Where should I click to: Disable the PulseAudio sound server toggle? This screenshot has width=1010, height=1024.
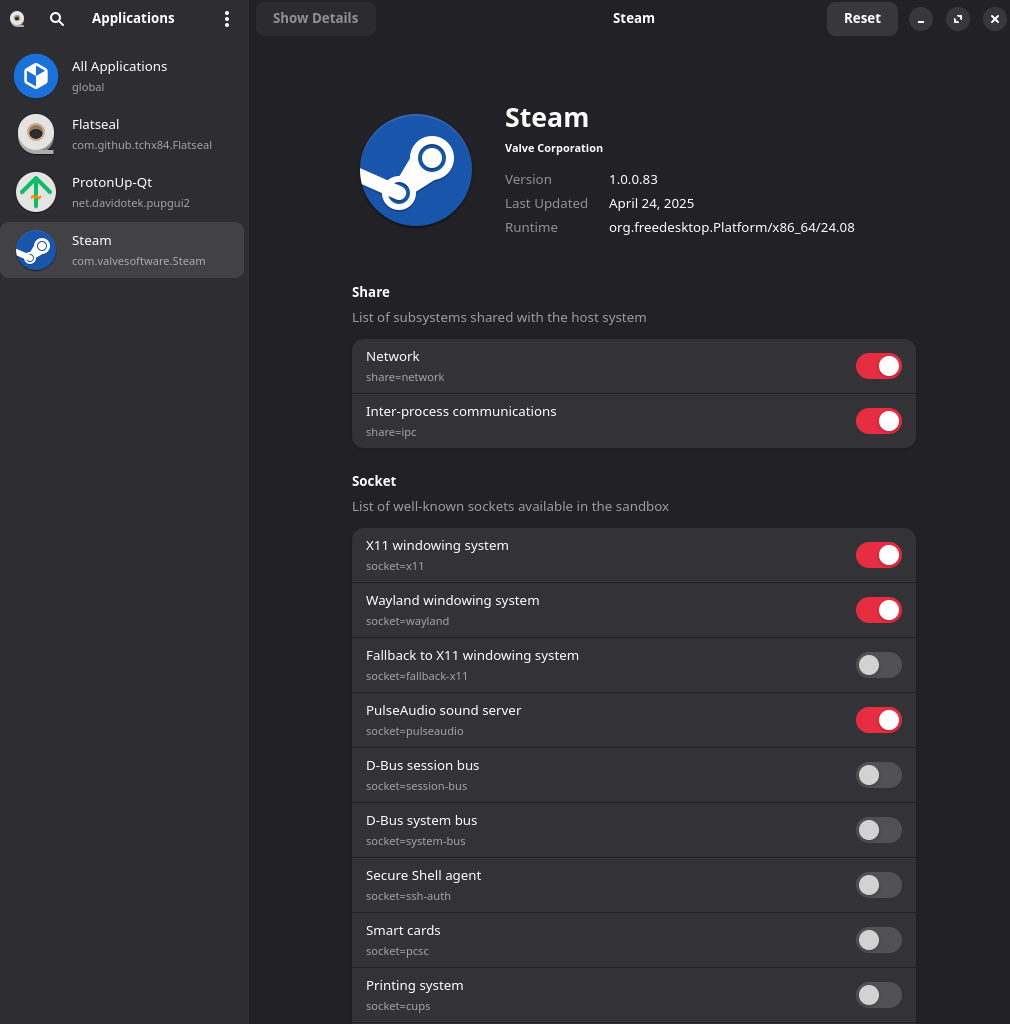point(878,720)
